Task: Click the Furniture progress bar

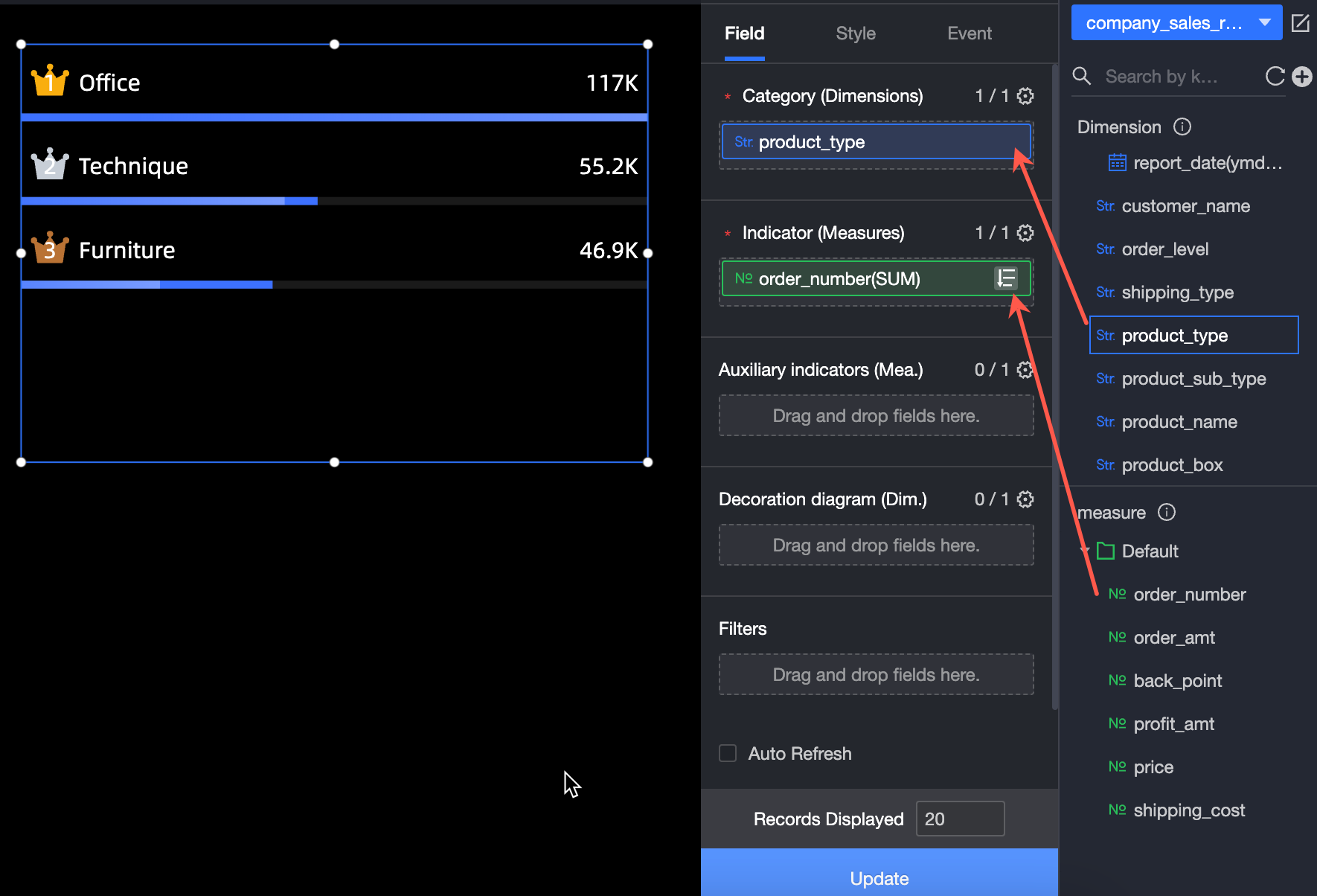Action: (334, 284)
